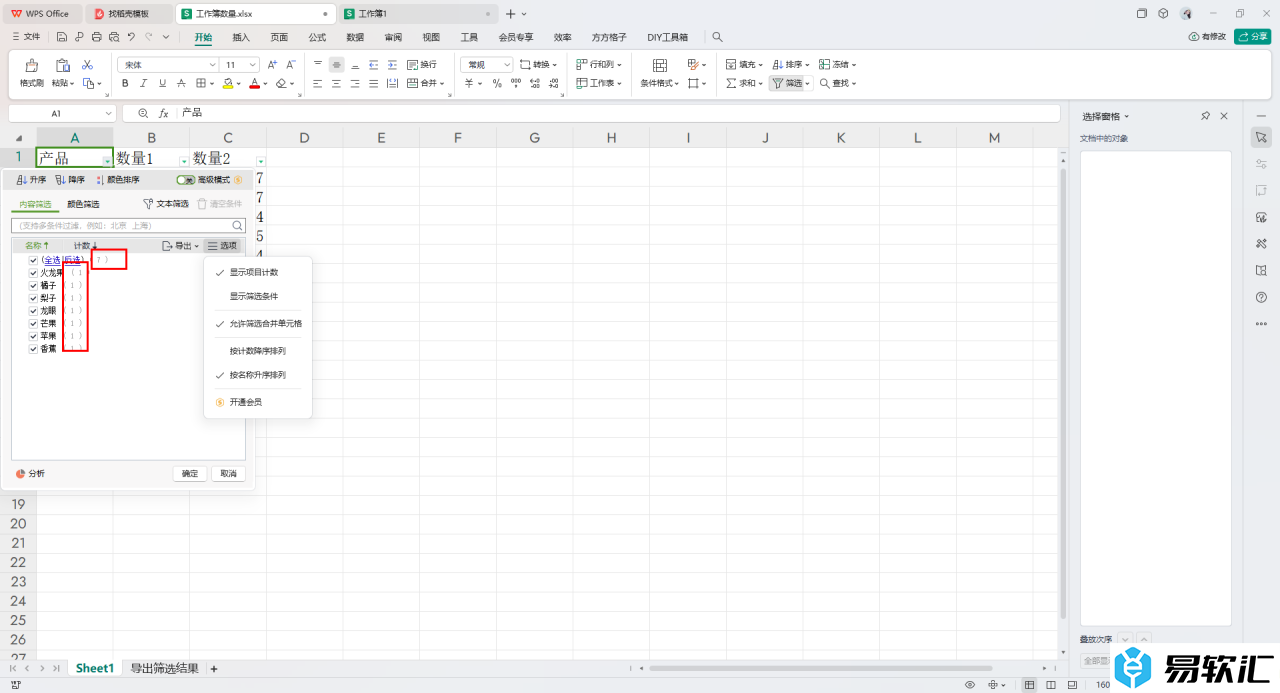The height and width of the screenshot is (693, 1280).
Task: Open the 插入 ribbon tab
Action: pos(241,37)
